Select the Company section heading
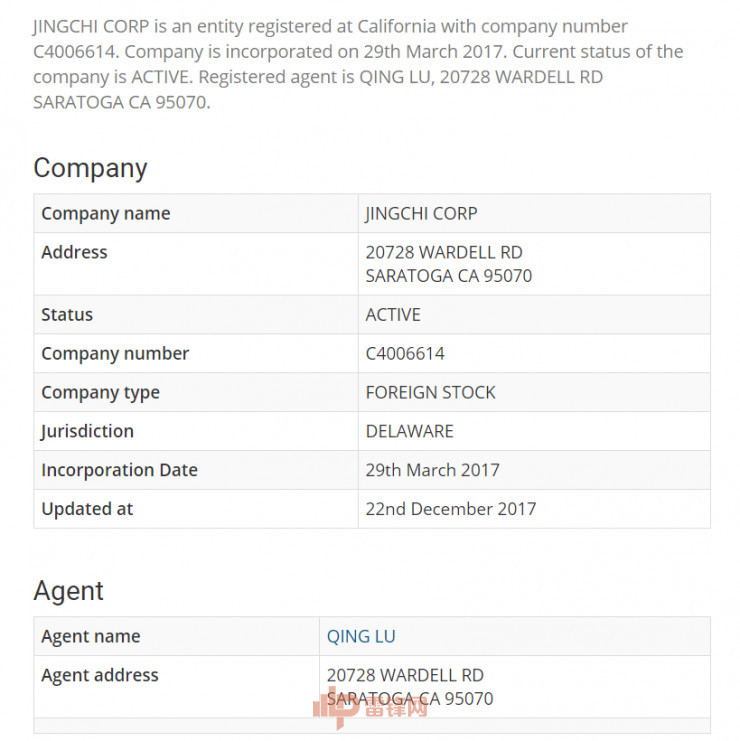 click(90, 168)
